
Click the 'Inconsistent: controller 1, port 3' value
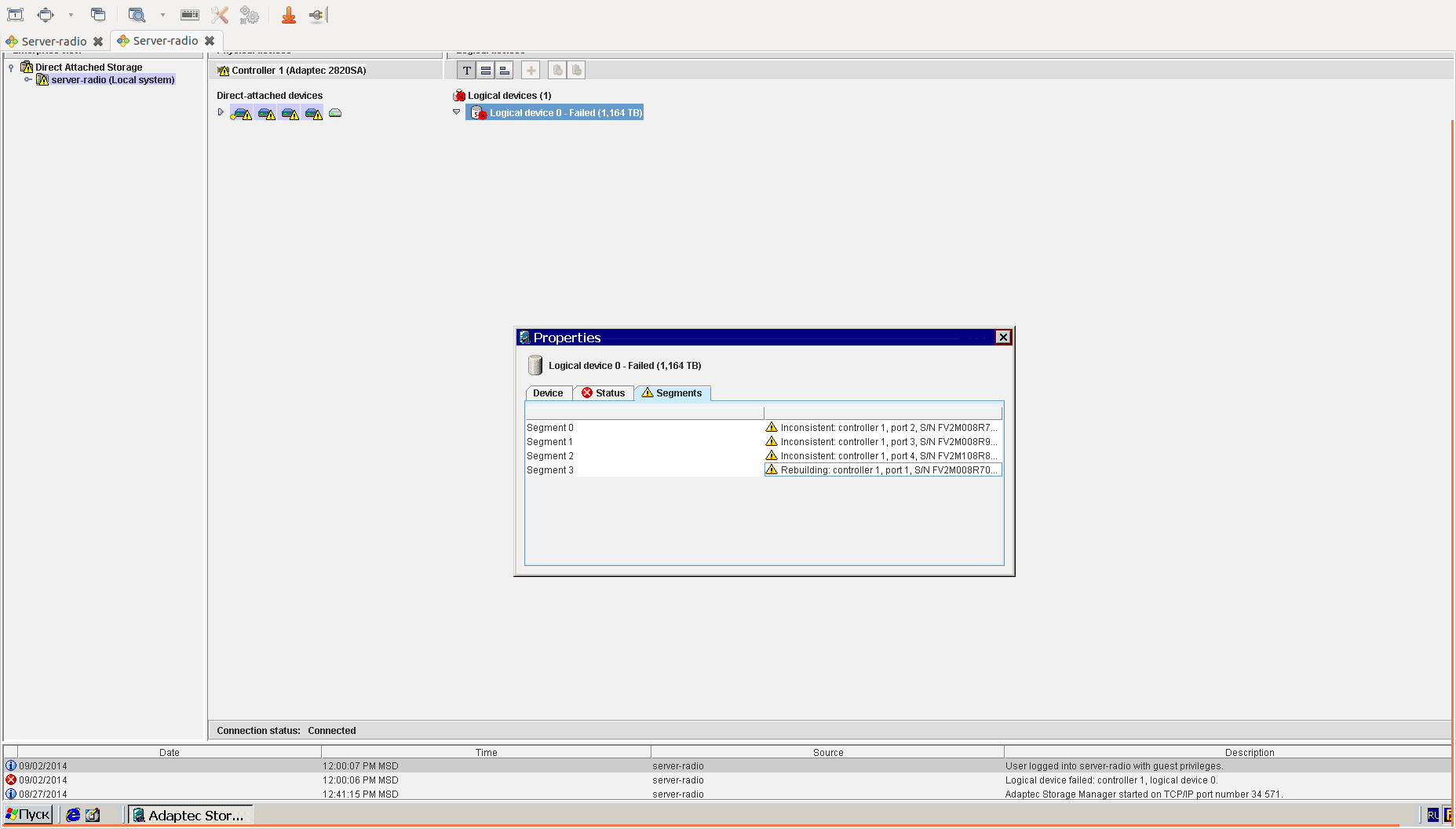coord(882,442)
